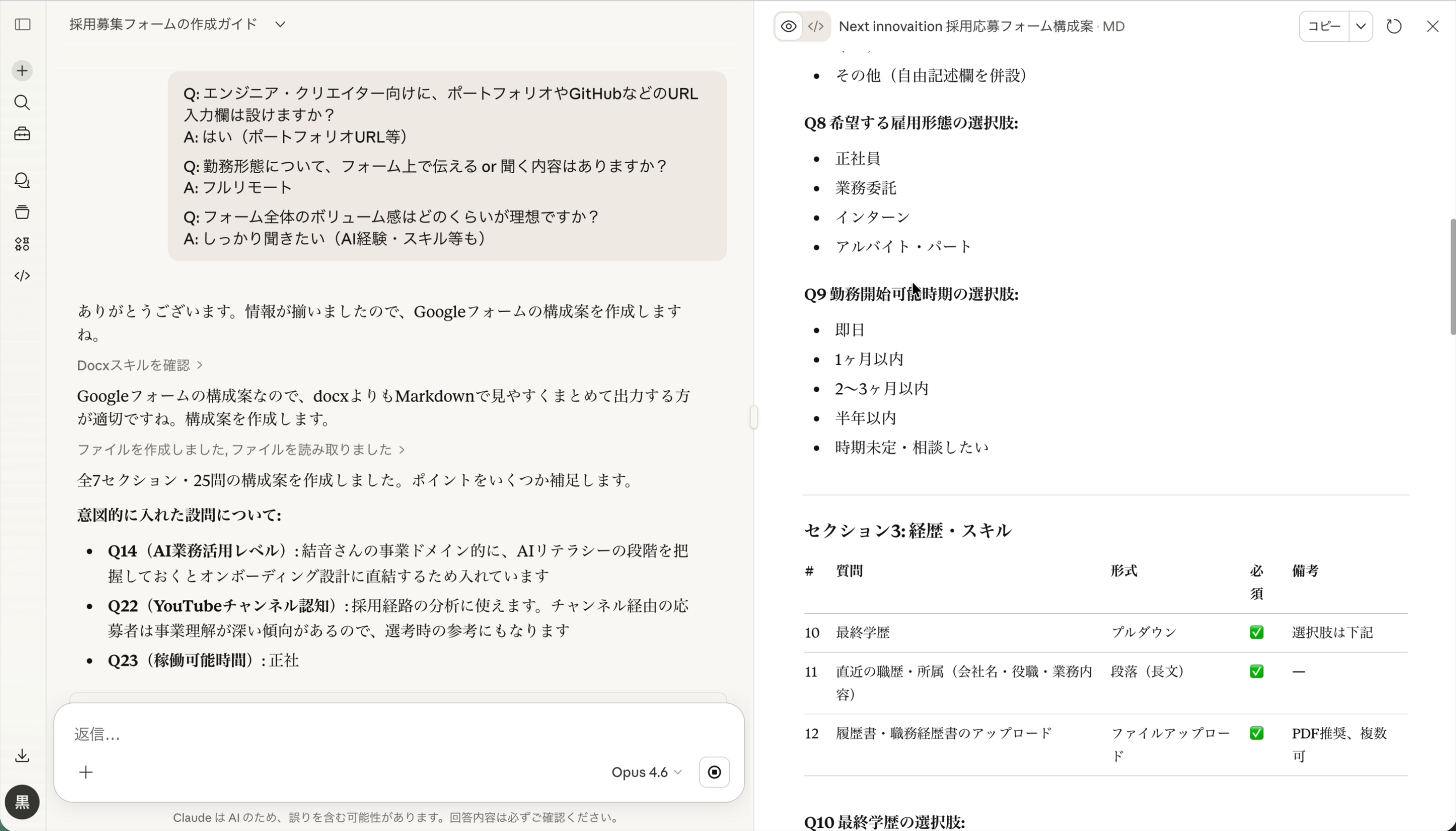Open the 採用募集フォームの作成ガイド title dropdown
Screen dimensions: 1456x831
coord(279,24)
